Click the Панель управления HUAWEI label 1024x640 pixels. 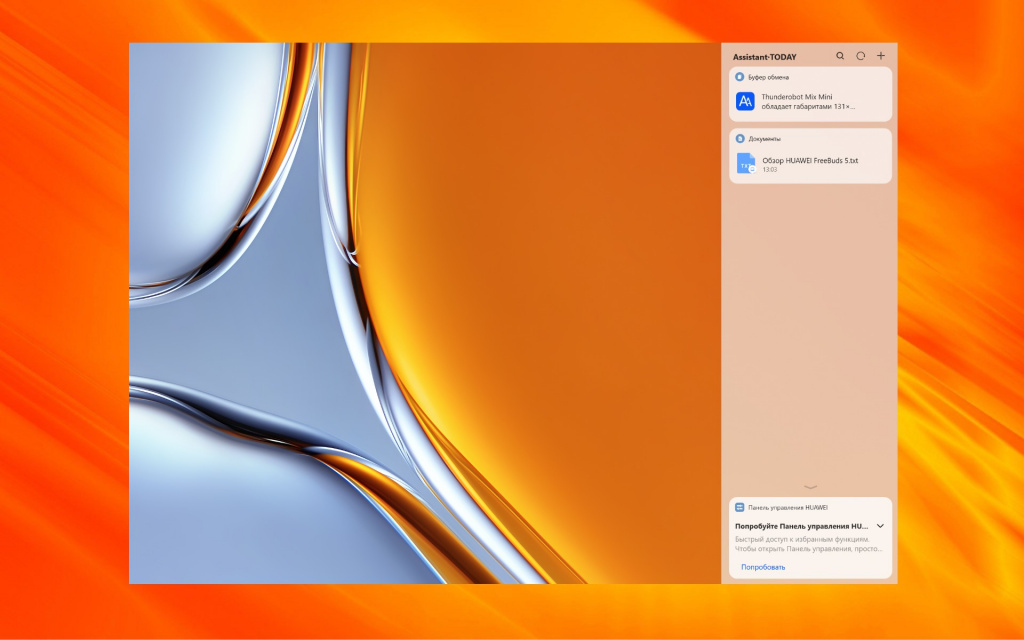(788, 507)
